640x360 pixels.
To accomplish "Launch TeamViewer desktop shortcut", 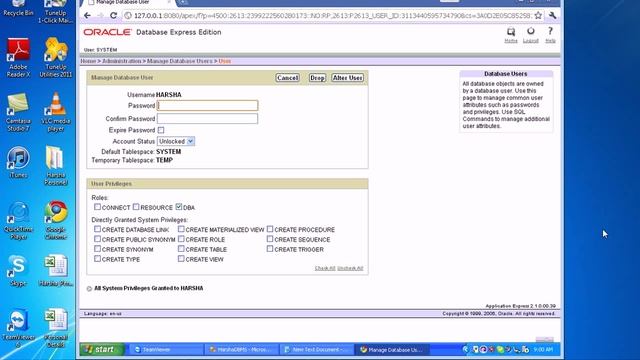I will coord(18,328).
